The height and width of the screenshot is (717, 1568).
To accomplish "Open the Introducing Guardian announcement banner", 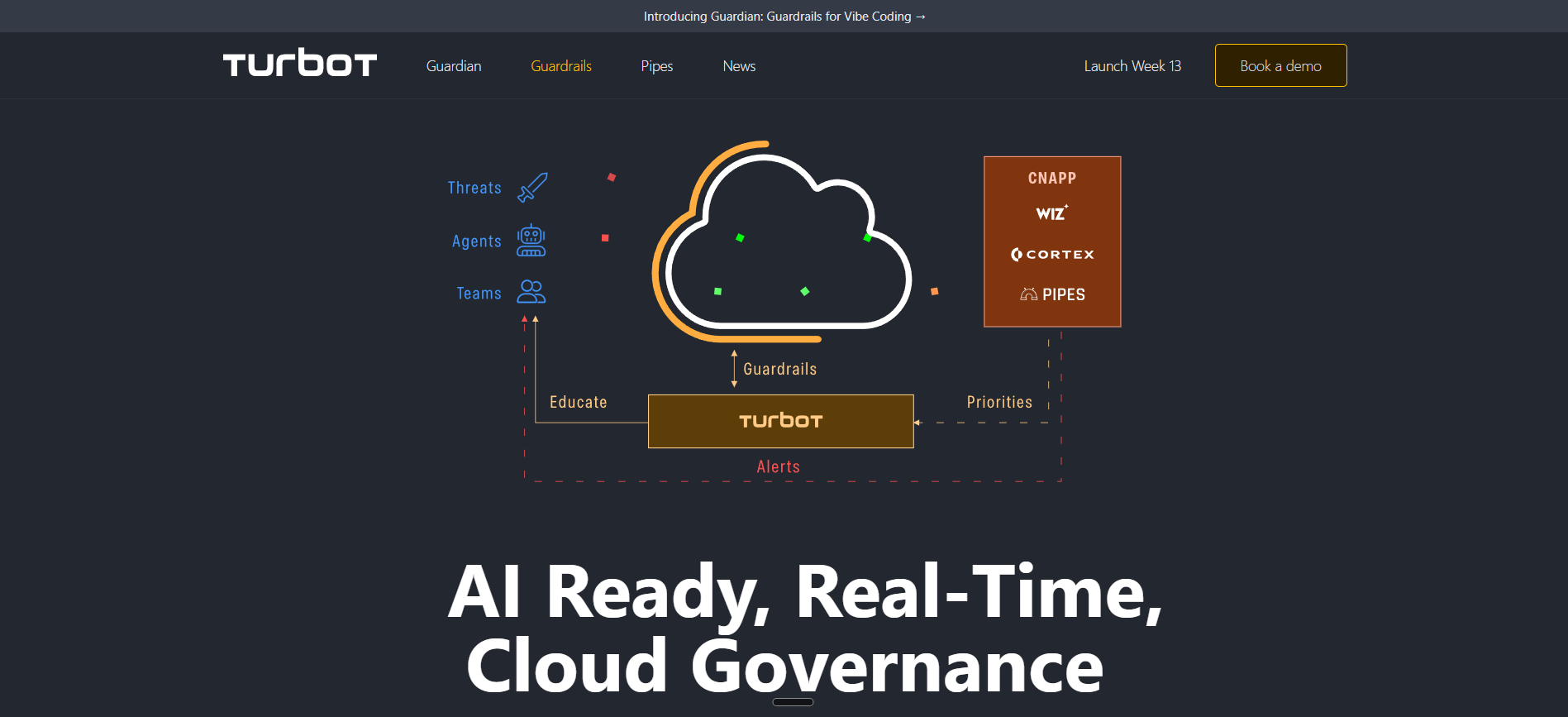I will coord(784,17).
